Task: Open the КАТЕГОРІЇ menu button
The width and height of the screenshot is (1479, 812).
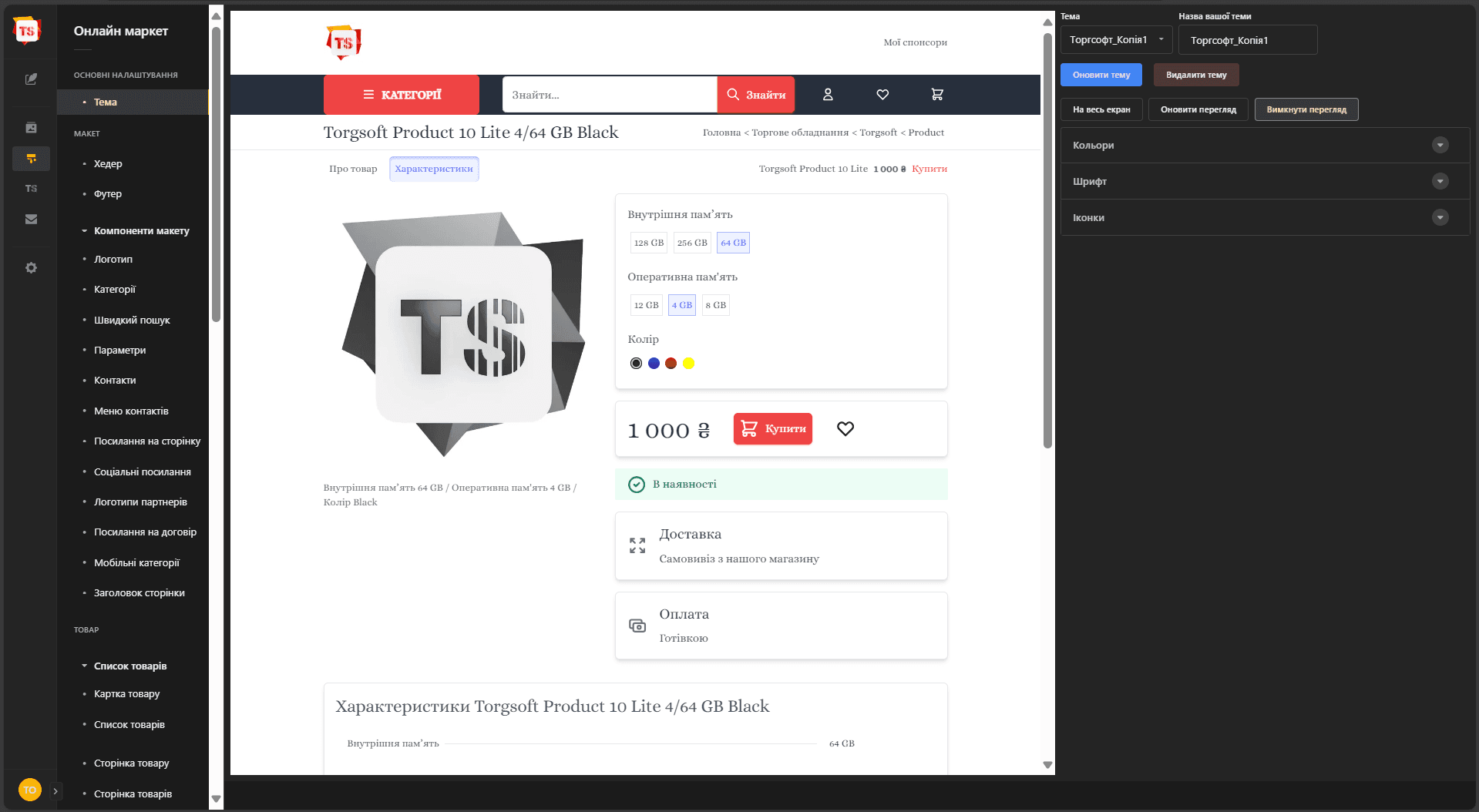Action: [x=402, y=95]
